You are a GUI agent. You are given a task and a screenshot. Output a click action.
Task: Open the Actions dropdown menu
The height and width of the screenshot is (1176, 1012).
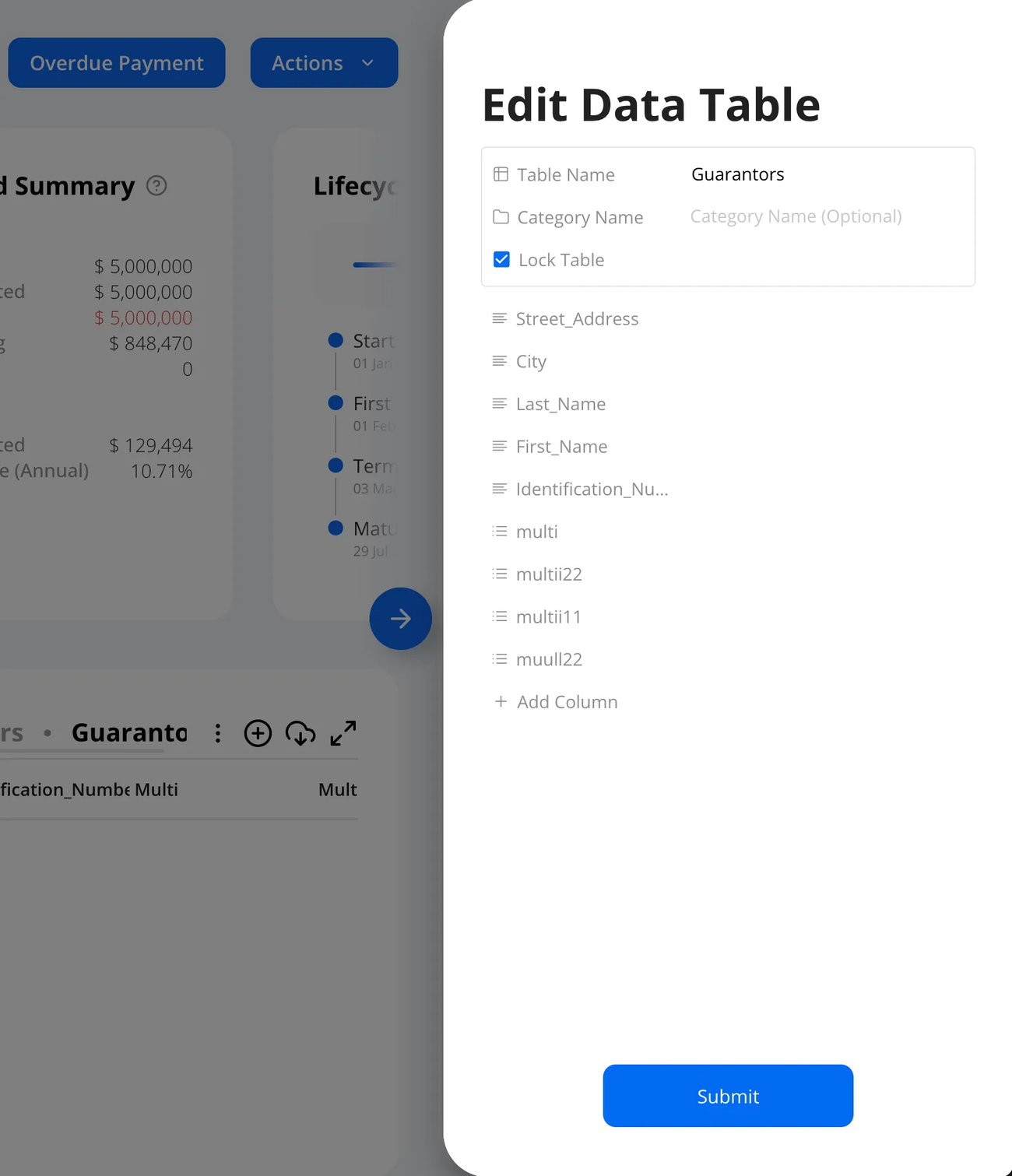coord(324,63)
